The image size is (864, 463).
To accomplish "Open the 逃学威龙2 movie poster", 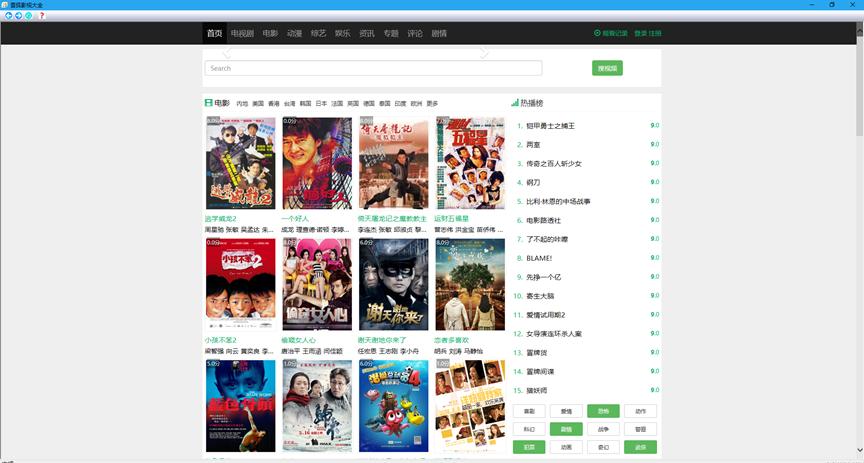I will point(240,163).
